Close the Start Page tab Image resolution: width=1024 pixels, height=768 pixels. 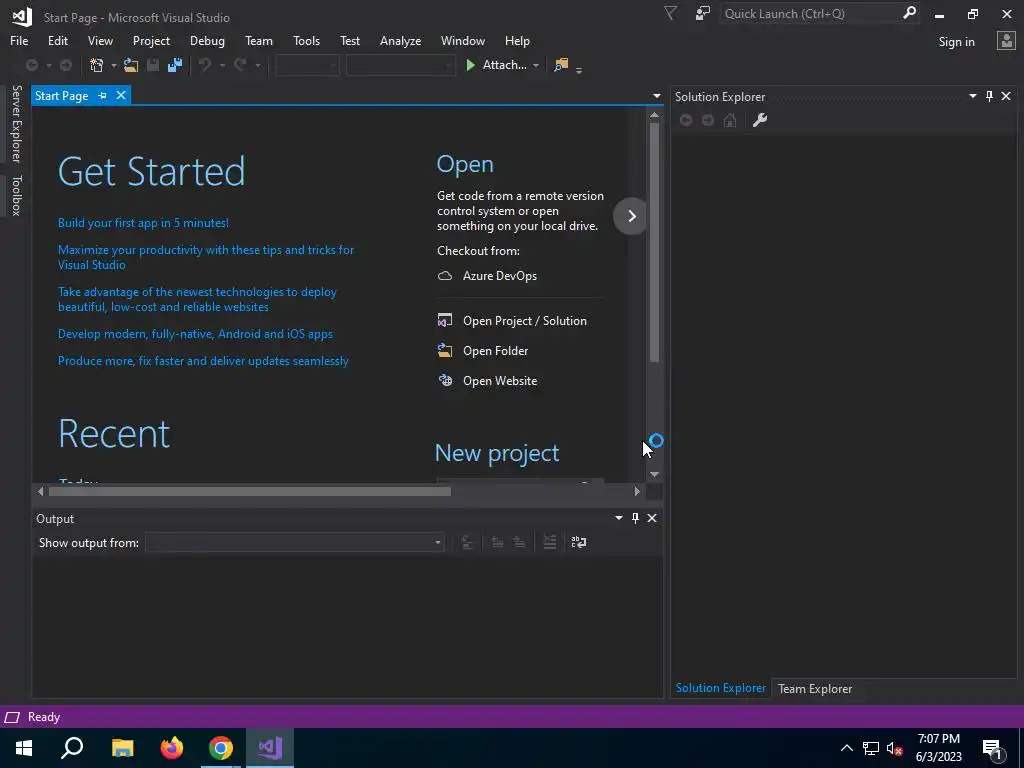tap(121, 95)
